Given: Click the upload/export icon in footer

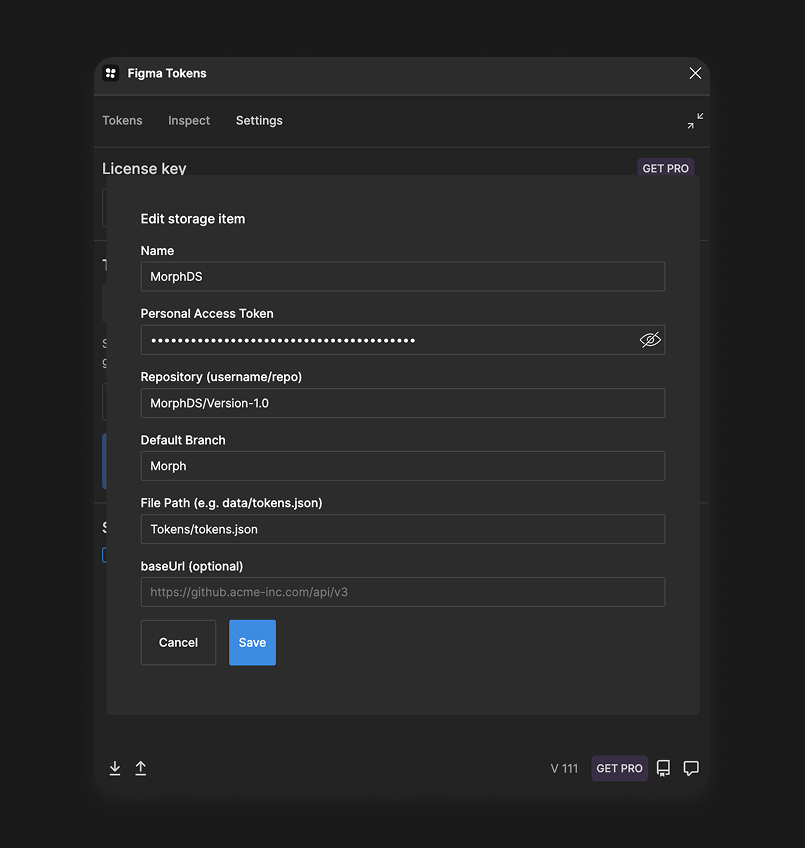Looking at the screenshot, I should click(x=141, y=768).
